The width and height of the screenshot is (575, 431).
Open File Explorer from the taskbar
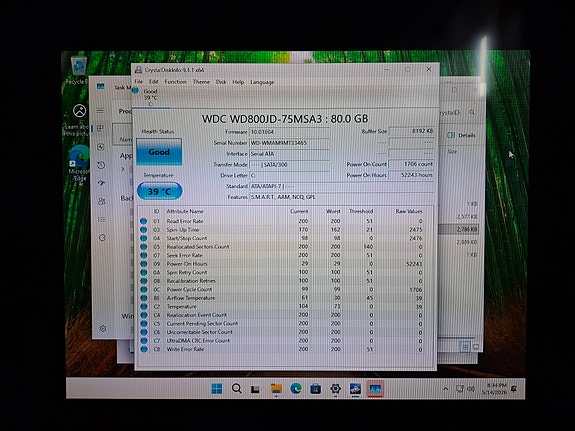[276, 389]
